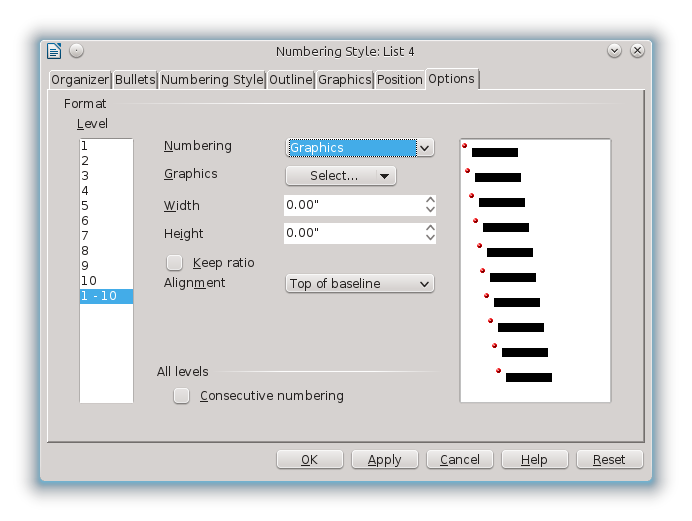692x521 pixels.
Task: Select level 5 in Level list
Action: [86, 206]
